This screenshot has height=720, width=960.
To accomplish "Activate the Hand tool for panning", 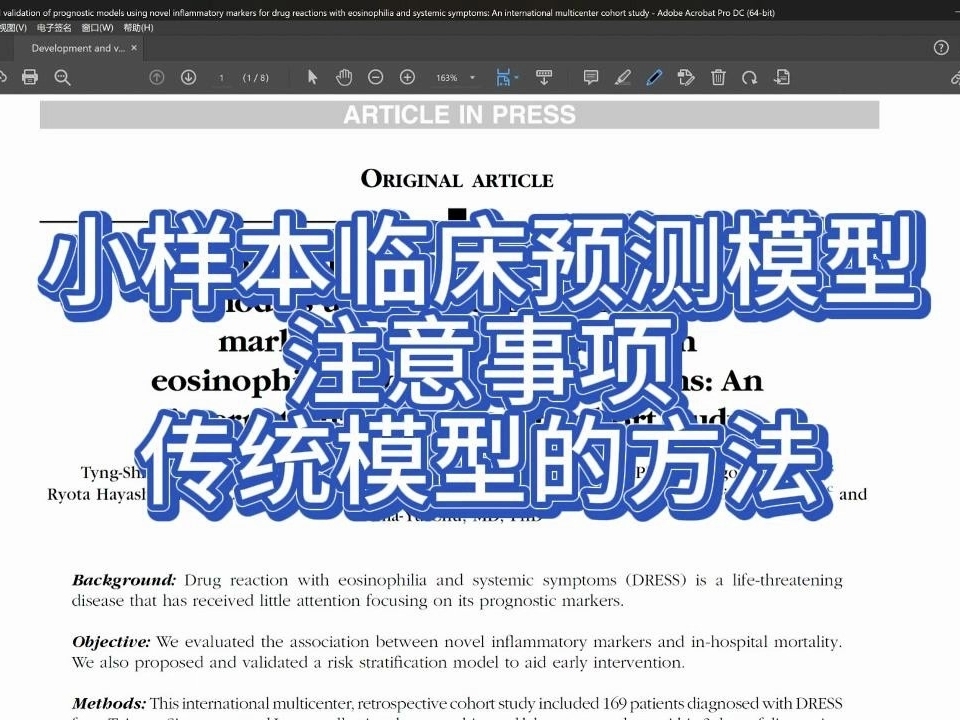I will point(343,77).
